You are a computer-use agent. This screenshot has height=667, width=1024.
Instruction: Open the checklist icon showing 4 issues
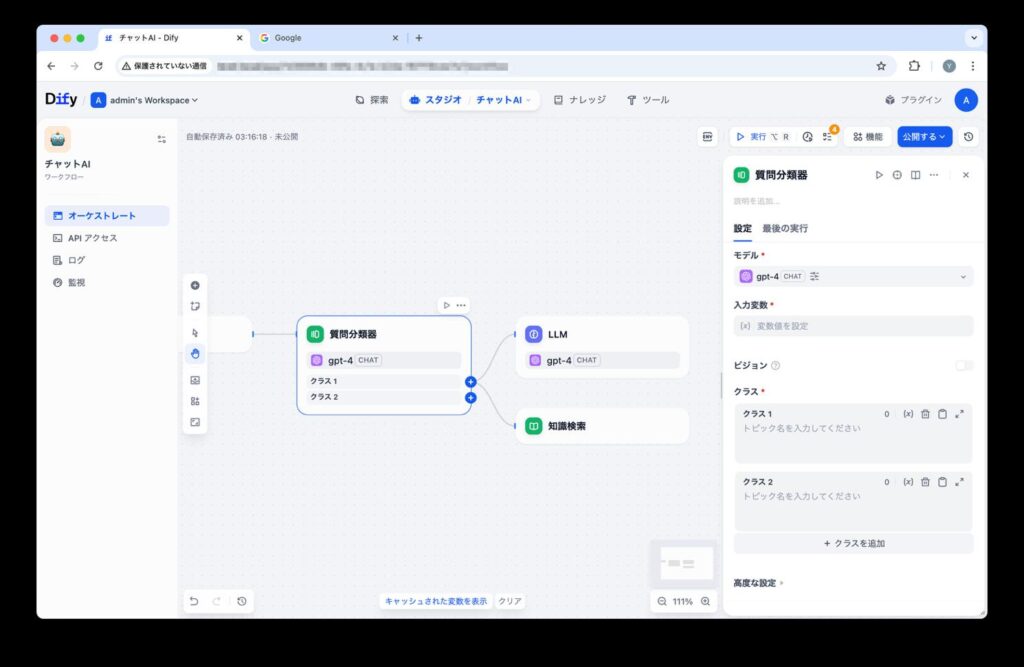pyautogui.click(x=826, y=136)
